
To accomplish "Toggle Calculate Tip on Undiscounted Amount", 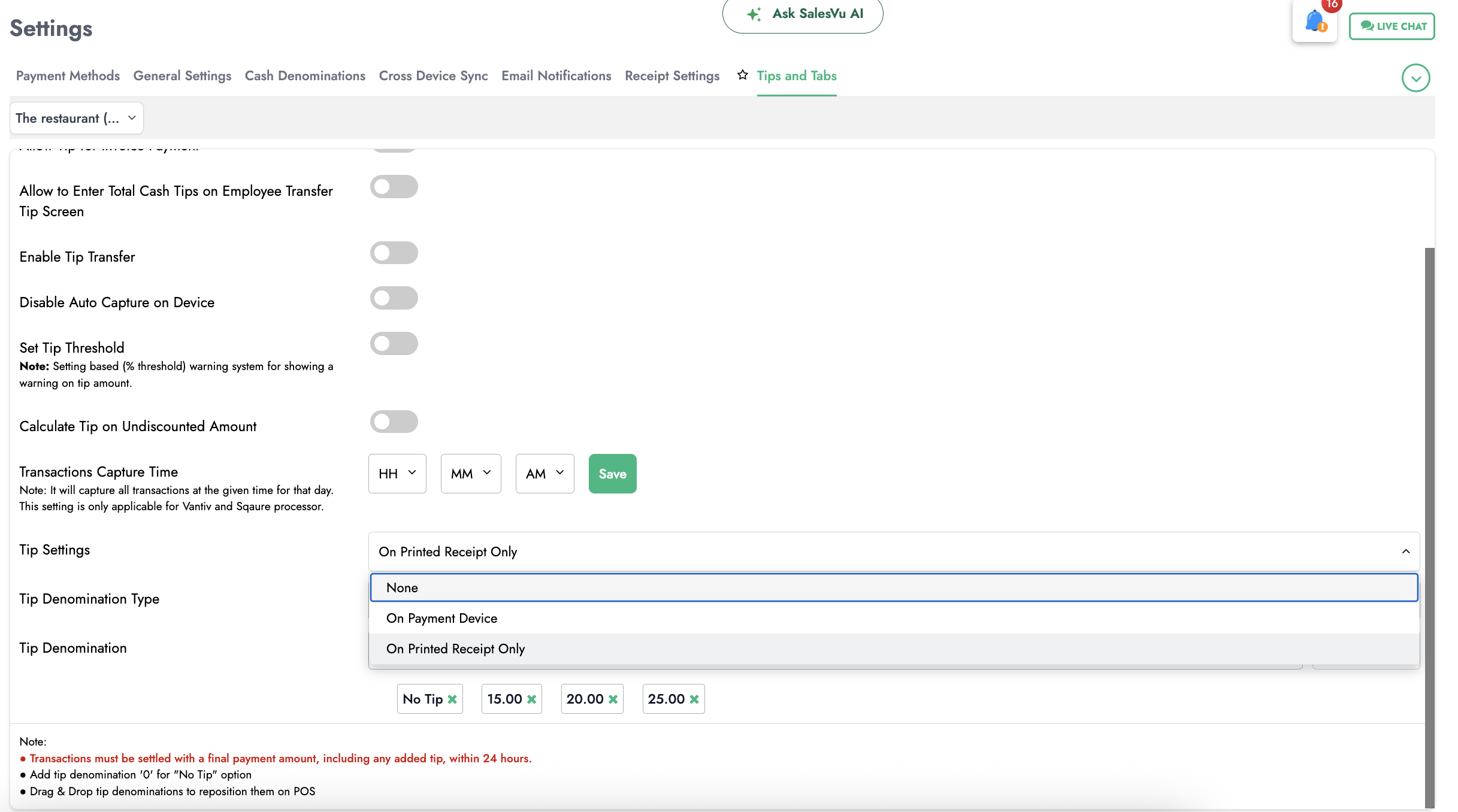I will tap(394, 422).
